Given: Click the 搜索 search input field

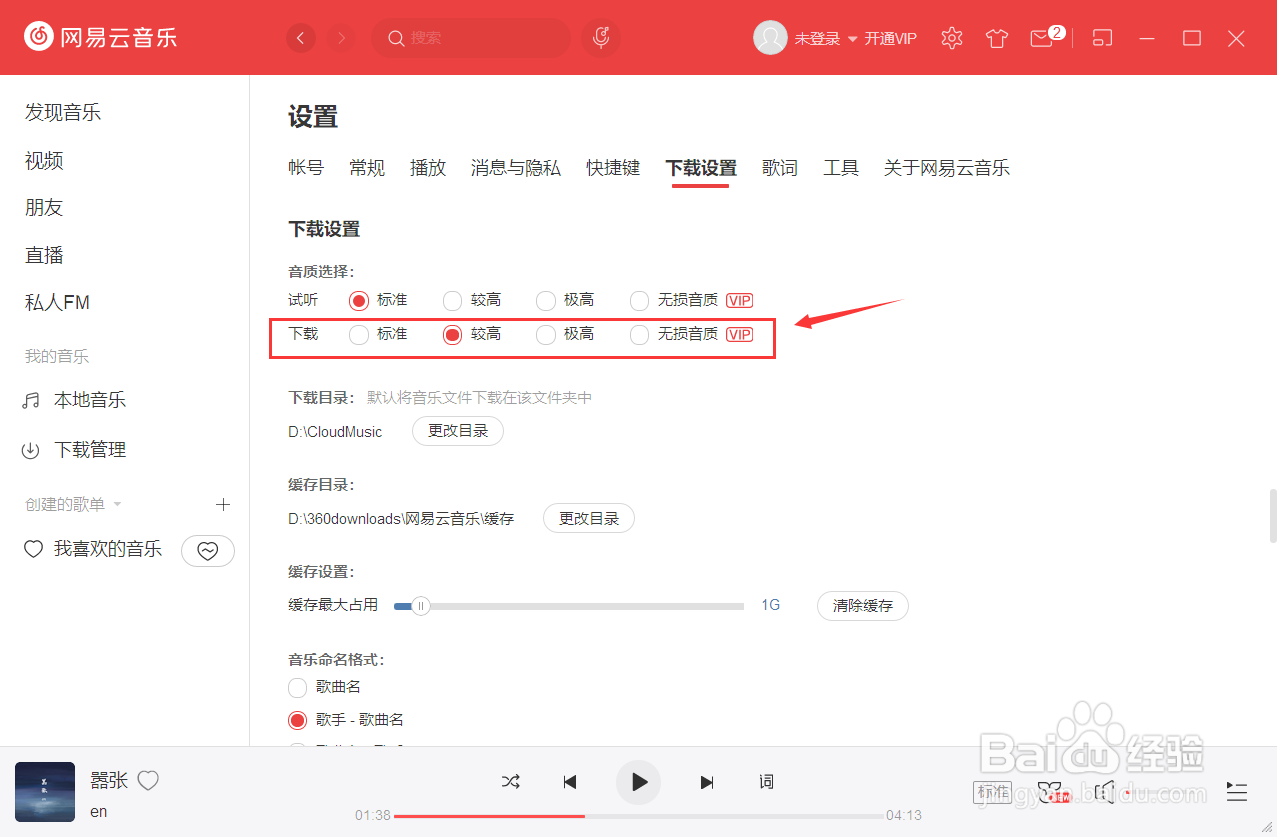Looking at the screenshot, I should pyautogui.click(x=470, y=38).
